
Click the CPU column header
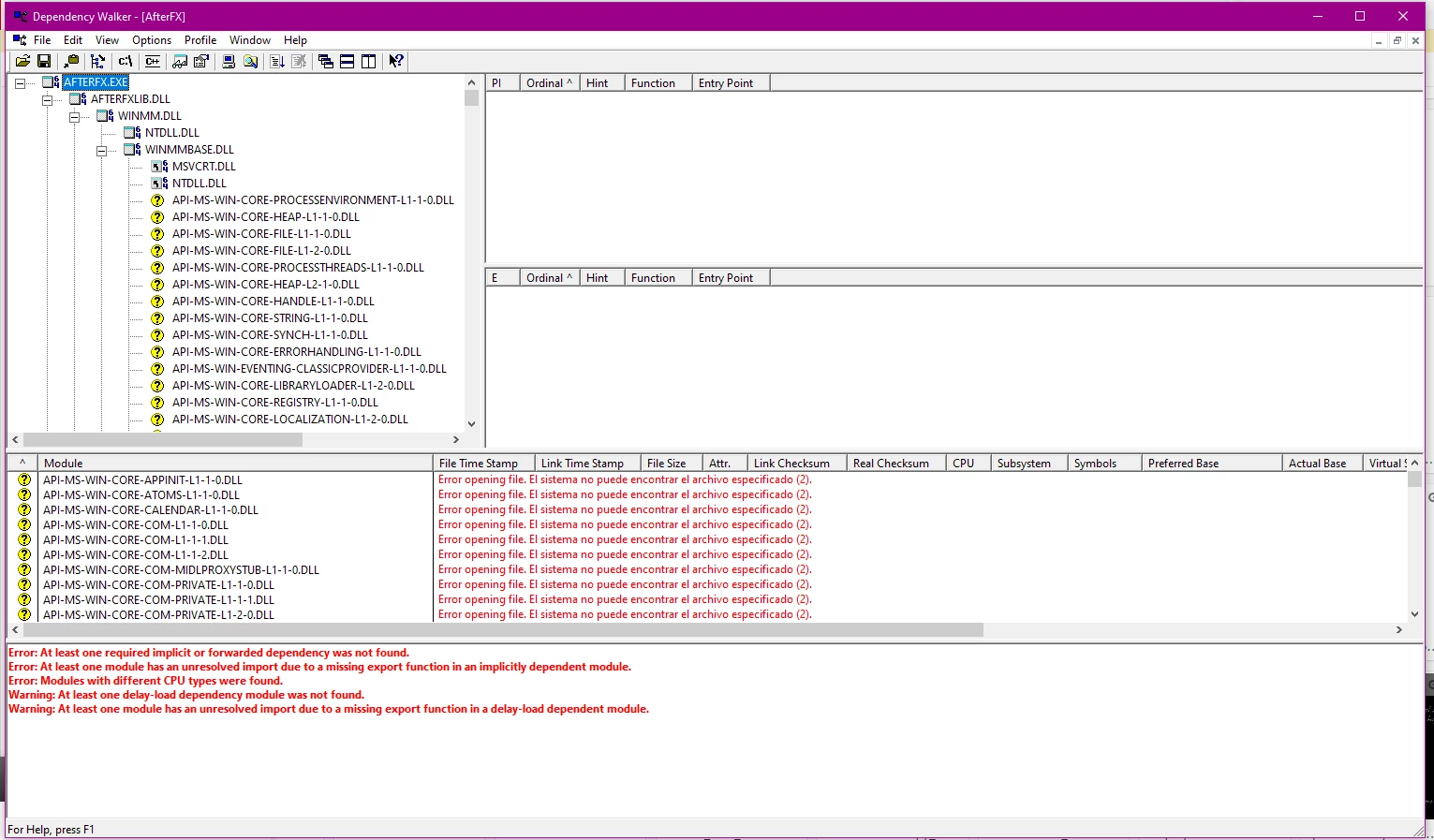(x=968, y=464)
